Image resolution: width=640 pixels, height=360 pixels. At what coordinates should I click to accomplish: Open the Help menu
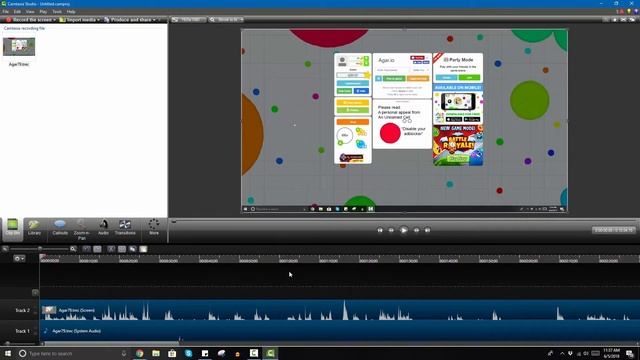pyautogui.click(x=71, y=12)
